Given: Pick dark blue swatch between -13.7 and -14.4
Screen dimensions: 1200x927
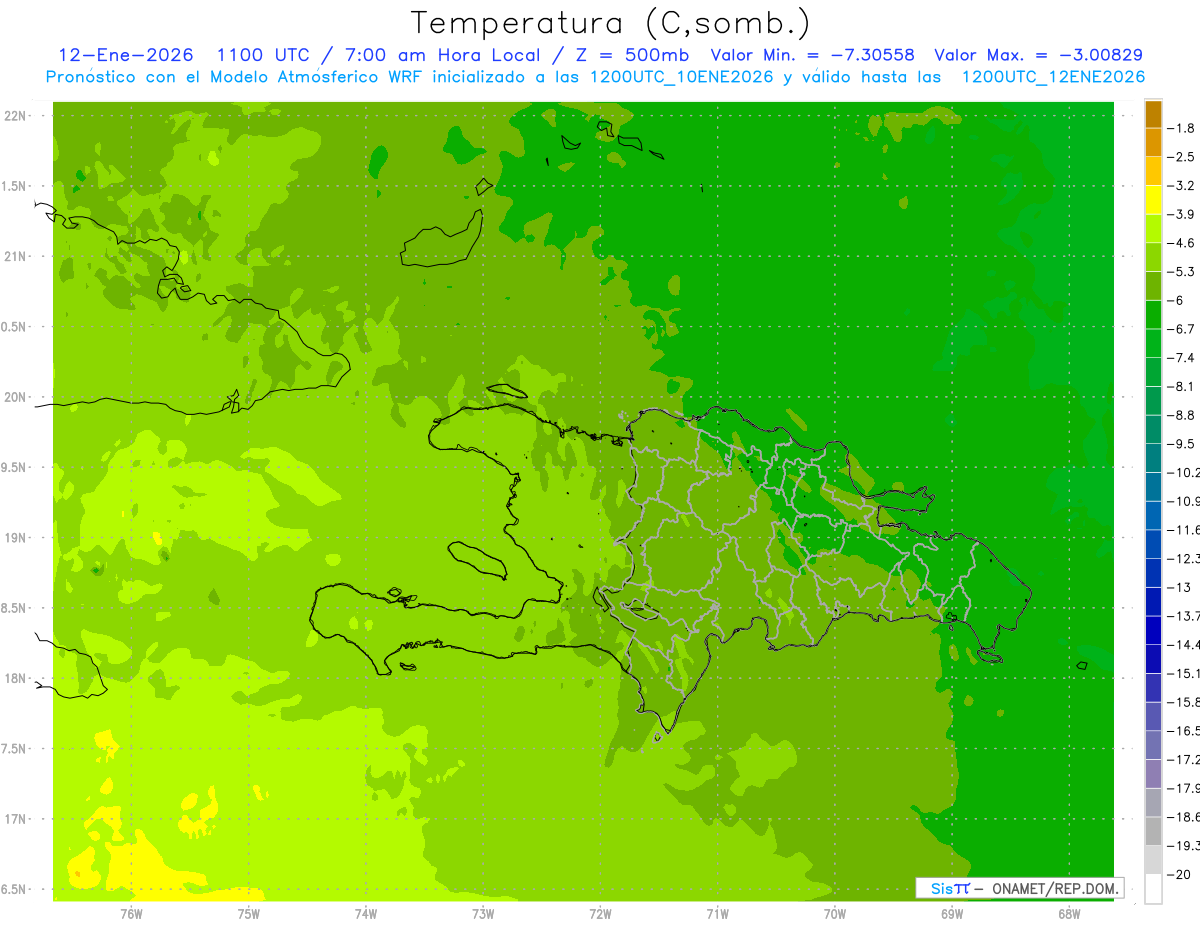Looking at the screenshot, I should [1153, 630].
